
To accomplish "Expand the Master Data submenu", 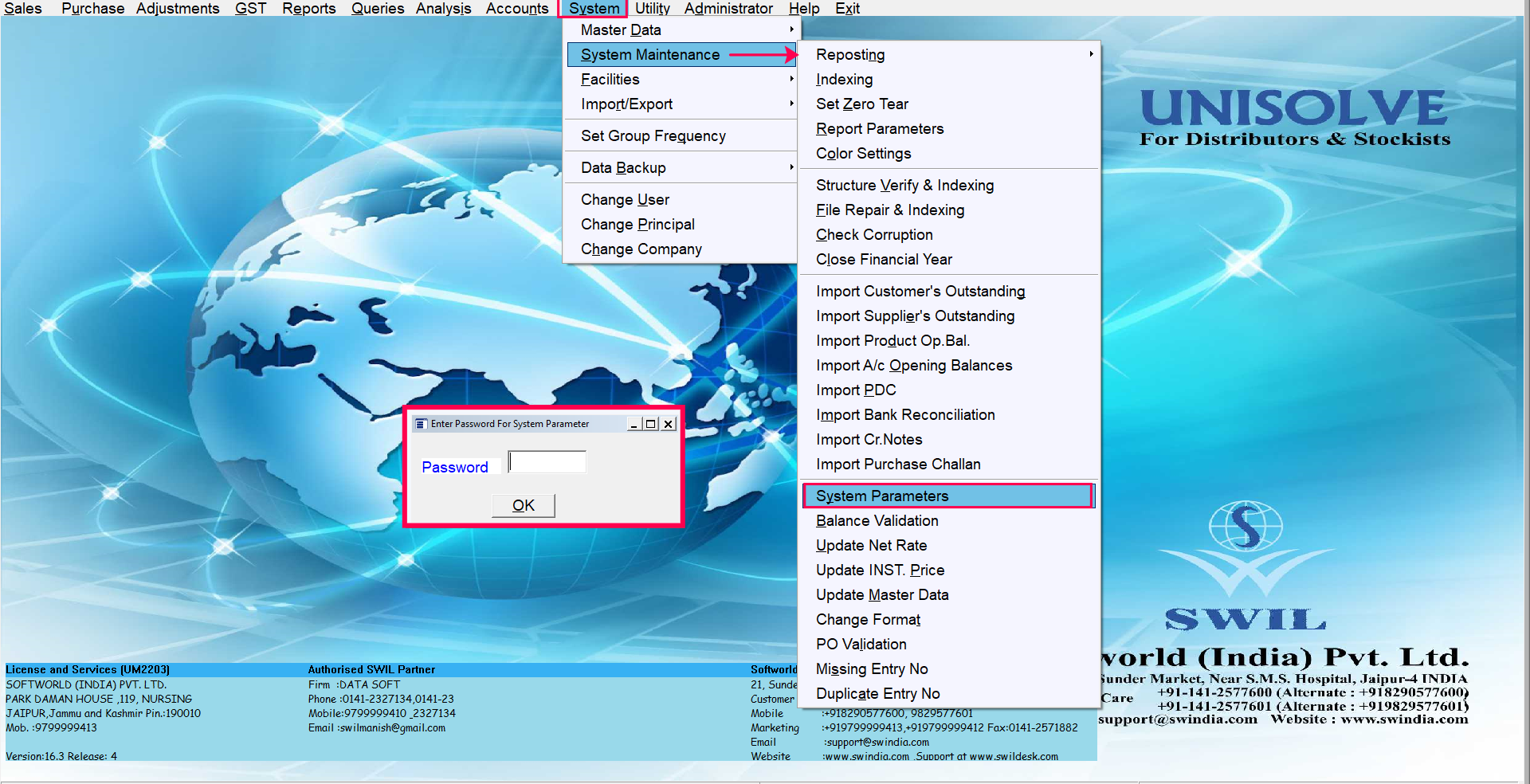I will click(x=681, y=29).
